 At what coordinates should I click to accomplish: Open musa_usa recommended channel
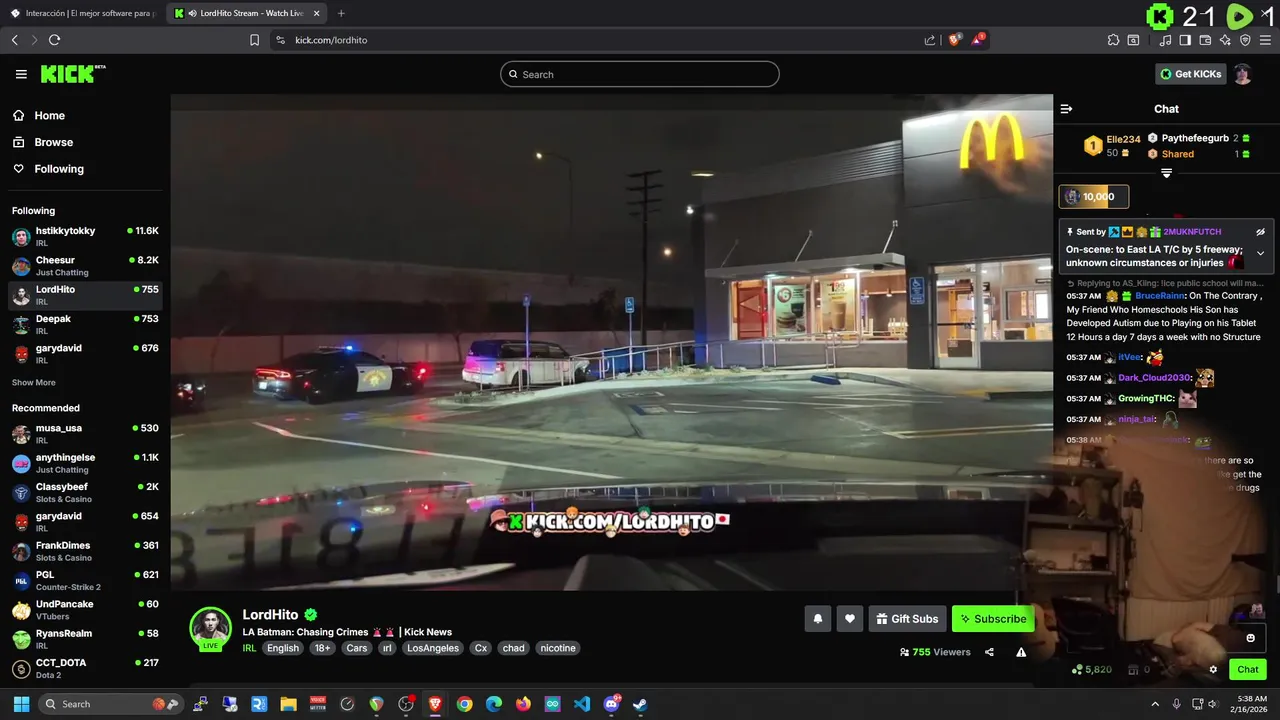point(85,434)
